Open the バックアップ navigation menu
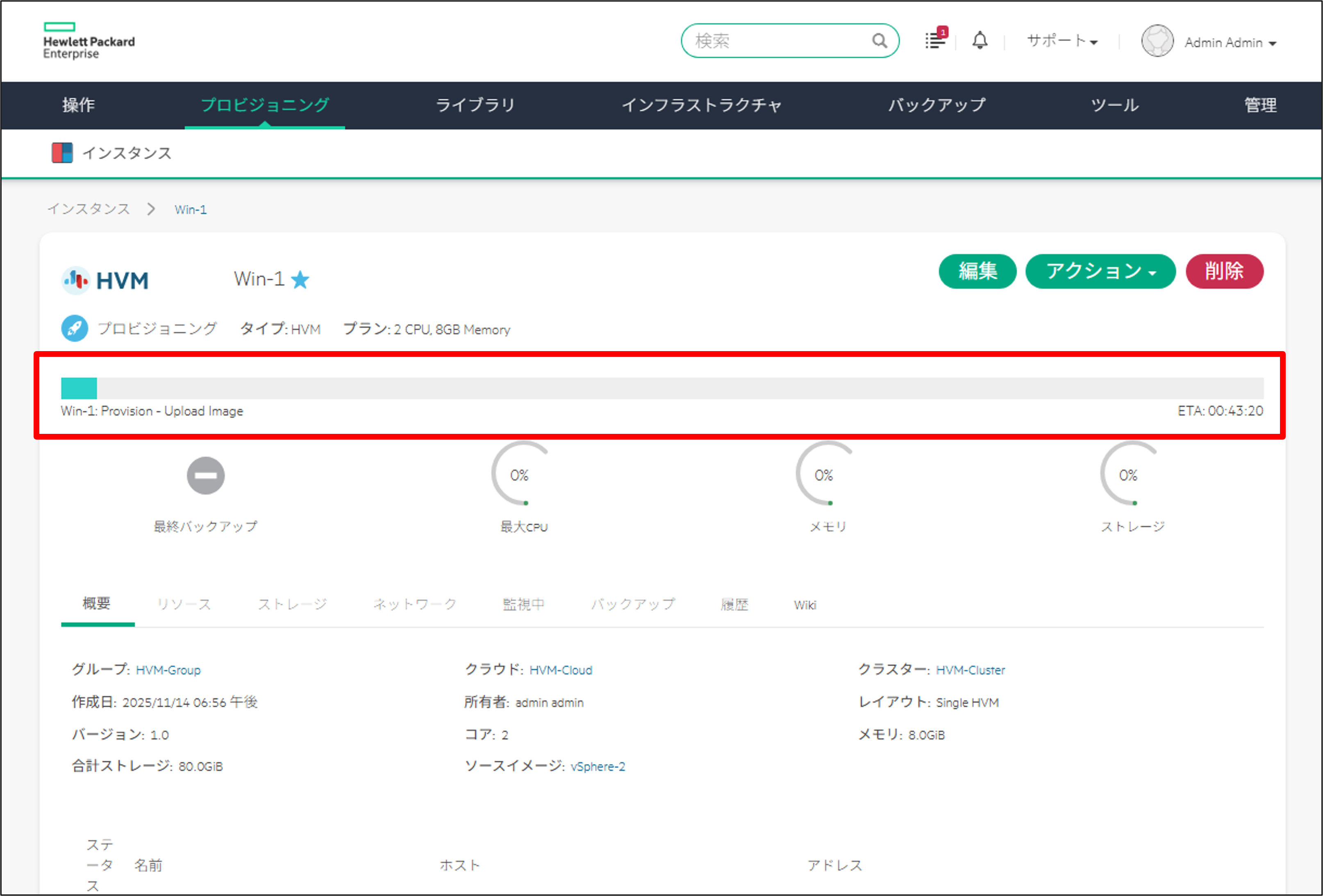Image resolution: width=1323 pixels, height=896 pixels. 936,105
